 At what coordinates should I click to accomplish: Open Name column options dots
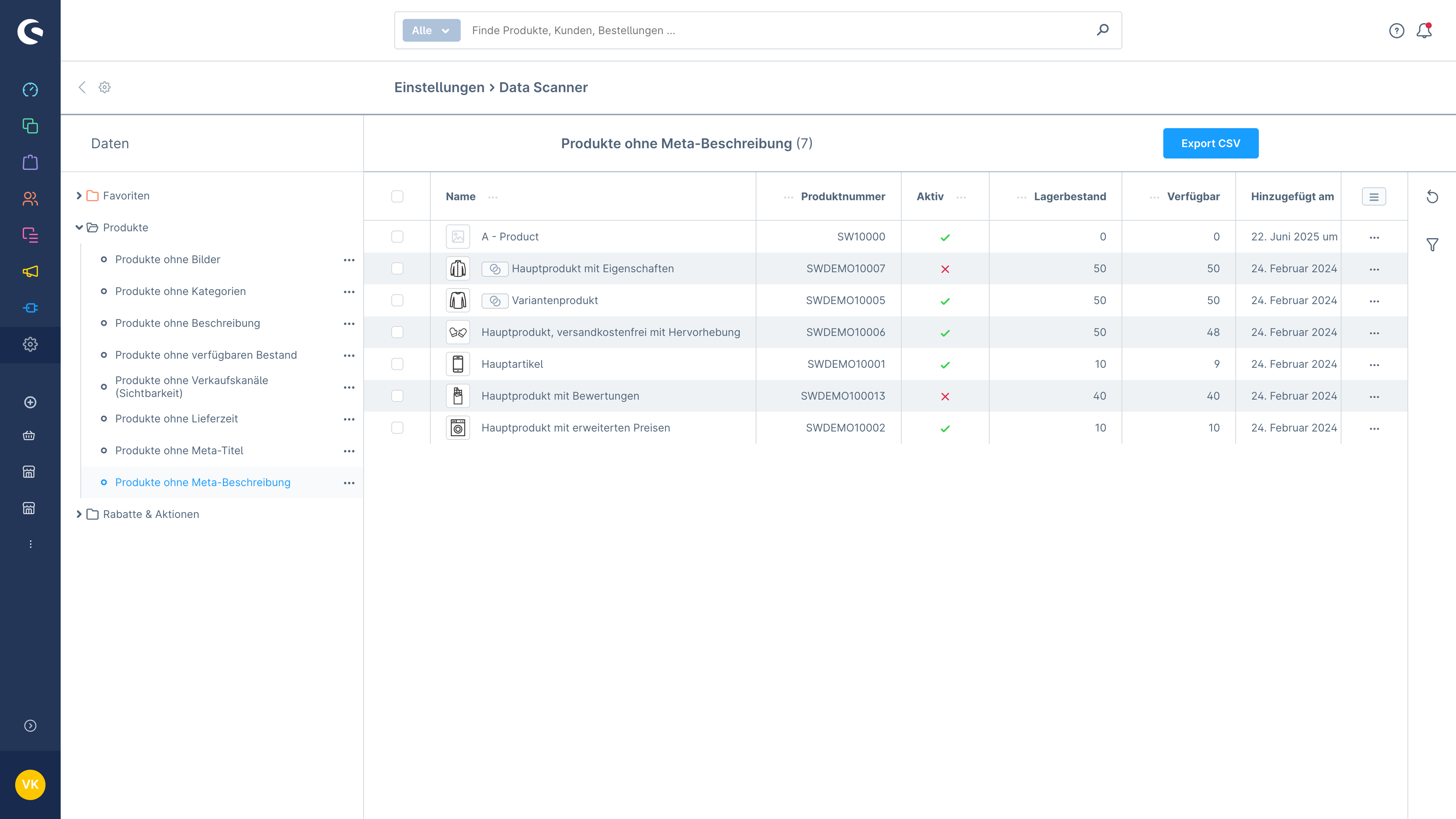point(493,197)
